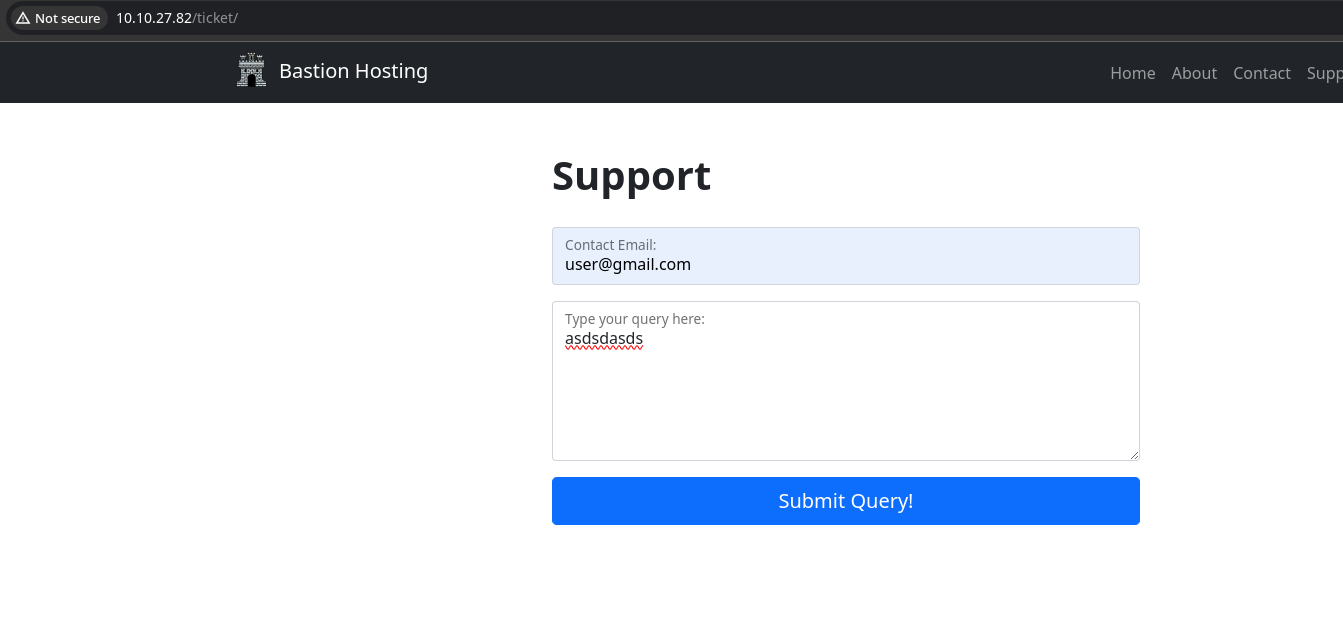This screenshot has height=618, width=1343.
Task: Grab the textarea resize handle corner
Action: pos(1134,455)
